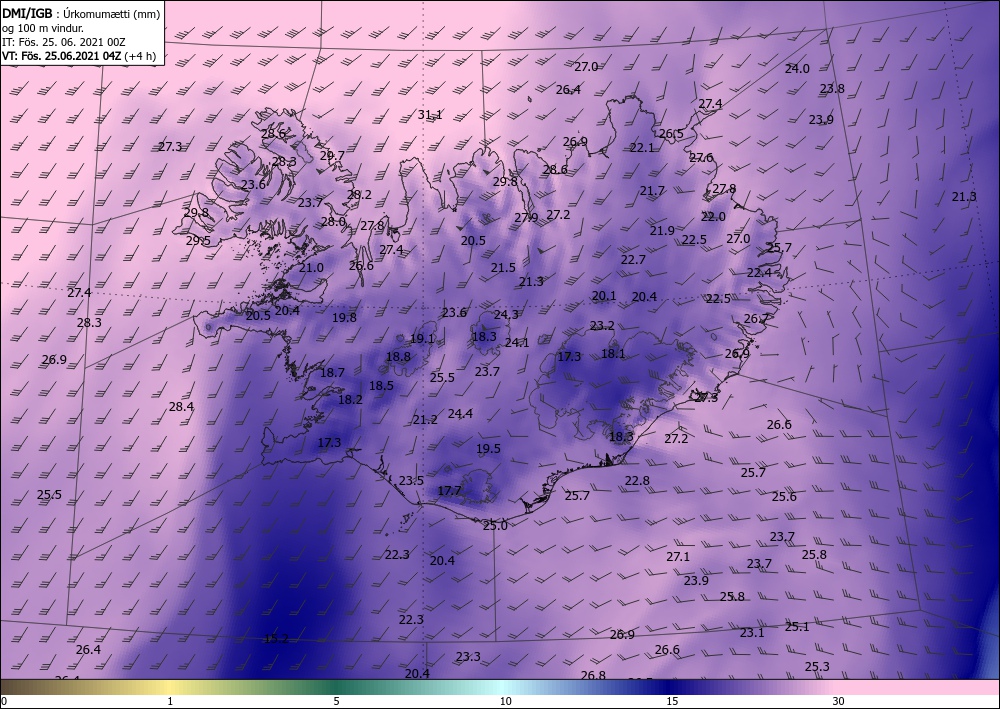The image size is (1000, 709).
Task: Click the 22.0 value on the map
Action: tap(713, 217)
